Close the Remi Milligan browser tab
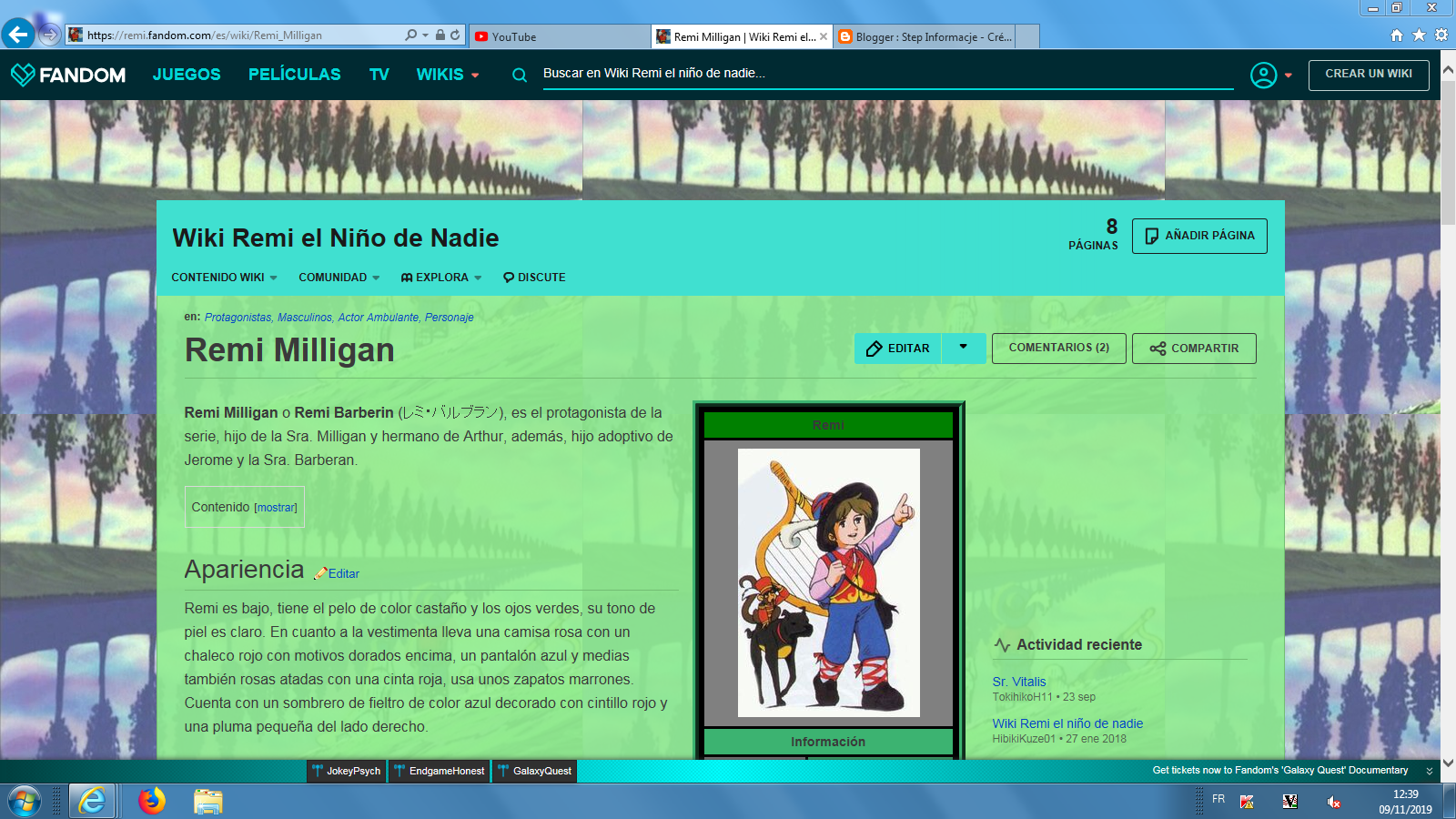The width and height of the screenshot is (1456, 819). point(824,36)
